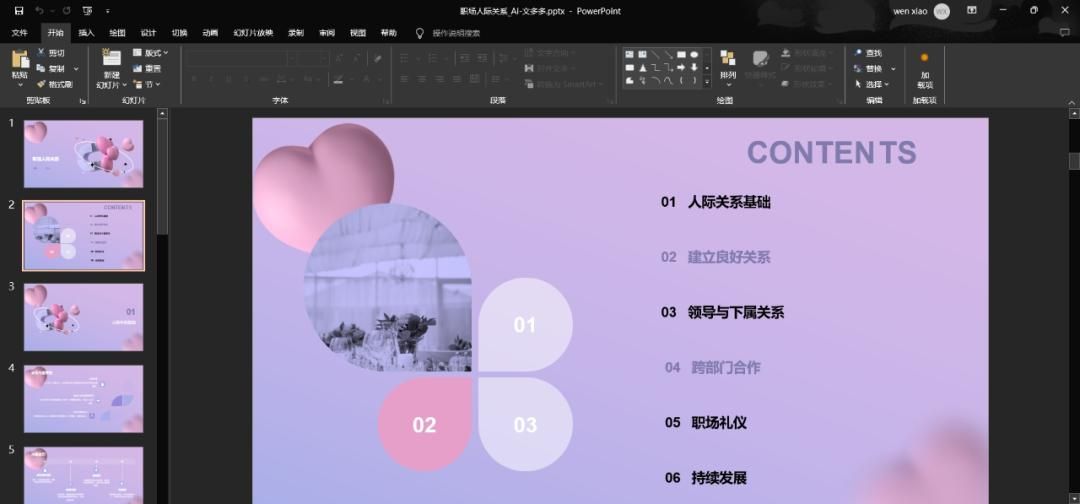Select the straight line shape

655,54
